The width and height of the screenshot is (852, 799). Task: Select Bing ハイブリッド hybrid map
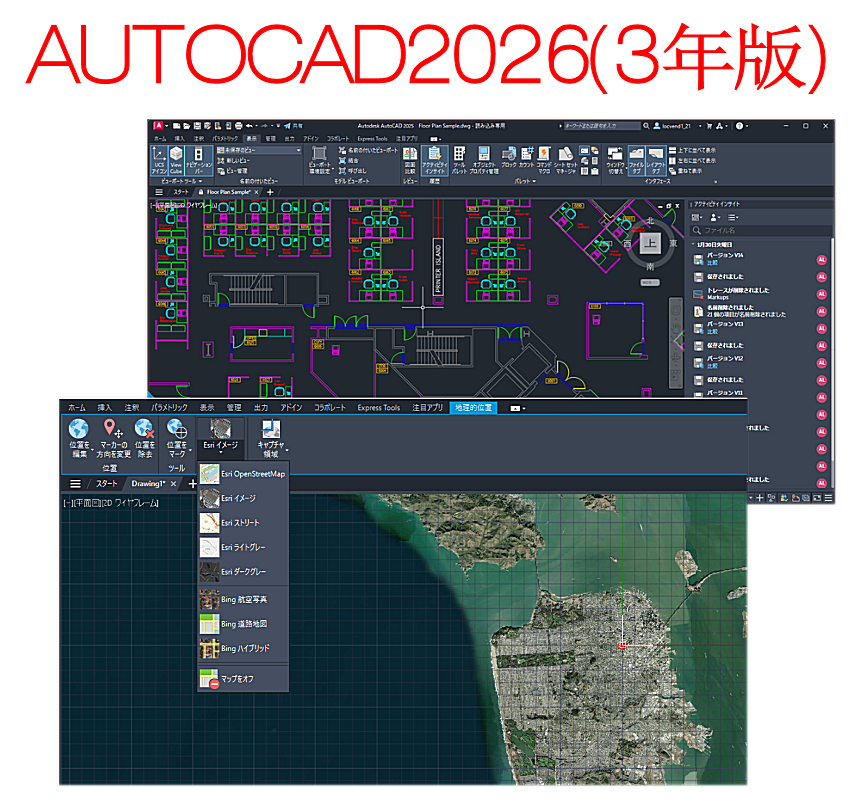click(x=242, y=648)
